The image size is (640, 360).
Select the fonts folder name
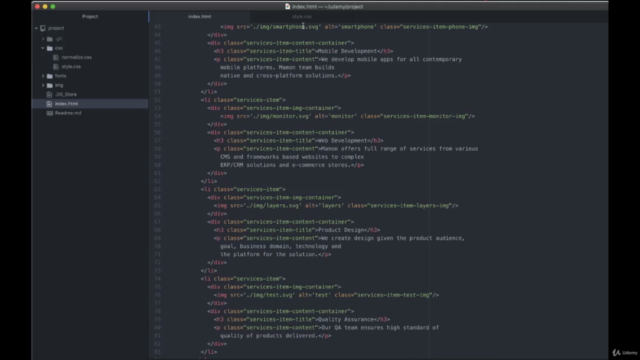(60, 76)
